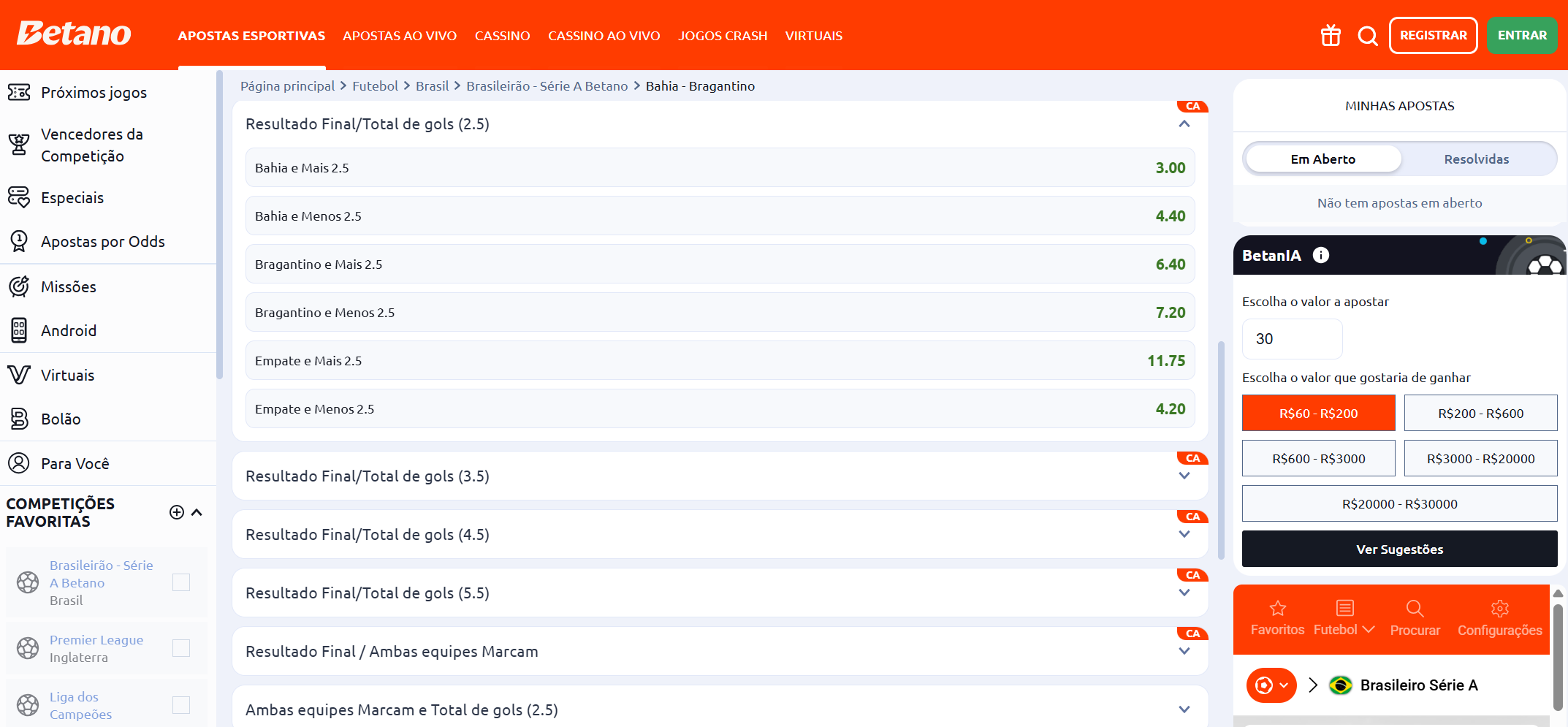Open the gift promotions icon in header
1568x727 pixels.
tap(1331, 35)
